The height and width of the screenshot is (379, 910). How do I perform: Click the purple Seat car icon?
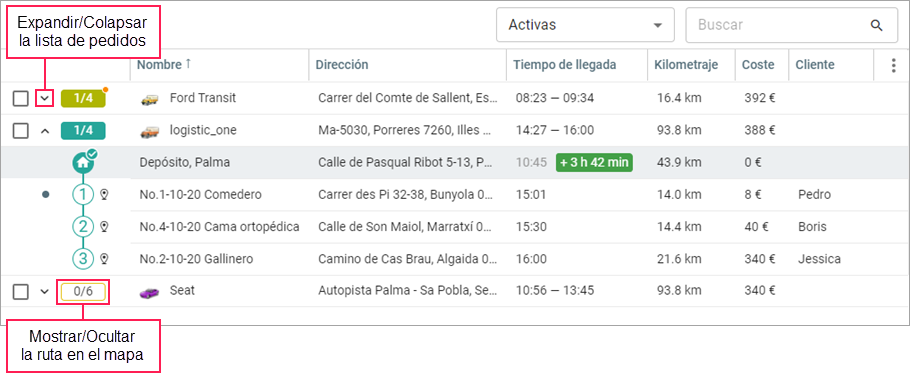(149, 293)
